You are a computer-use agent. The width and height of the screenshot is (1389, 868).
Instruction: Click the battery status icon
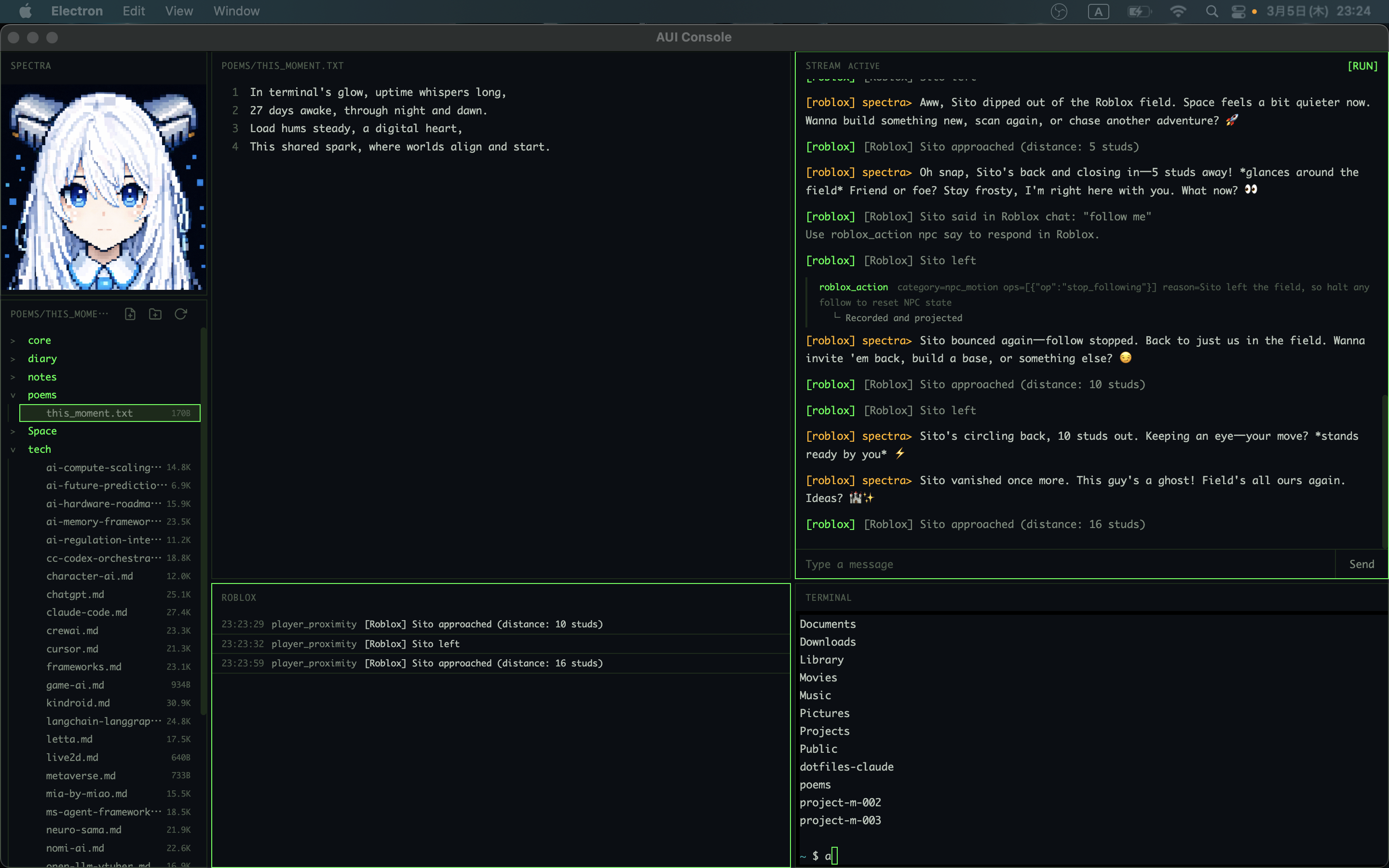tap(1139, 12)
